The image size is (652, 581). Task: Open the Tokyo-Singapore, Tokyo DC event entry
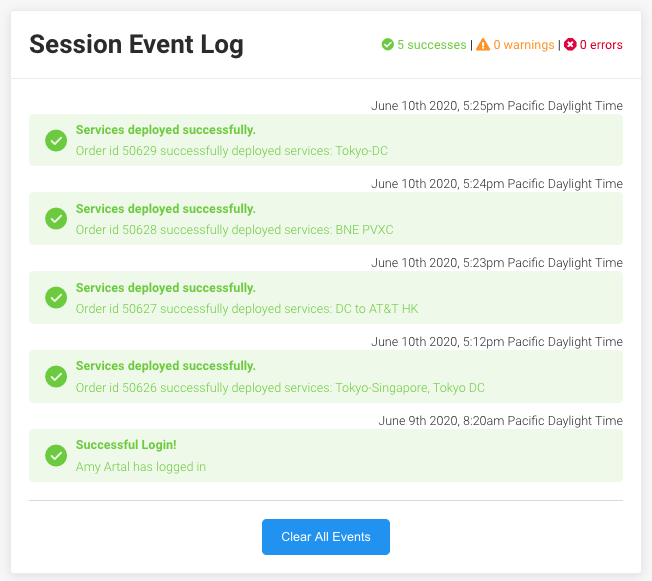[x=326, y=376]
